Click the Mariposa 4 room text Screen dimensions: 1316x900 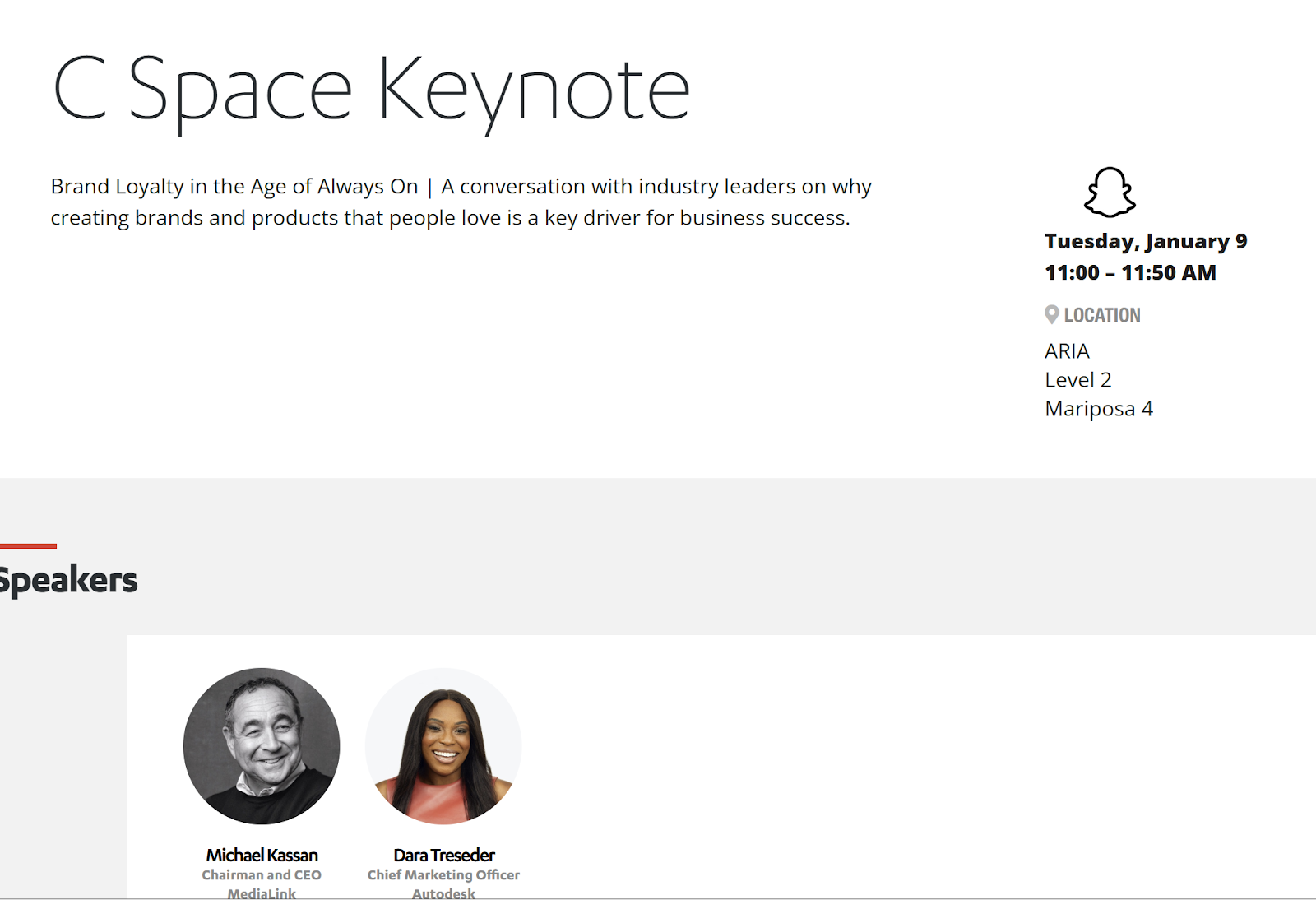click(1099, 409)
